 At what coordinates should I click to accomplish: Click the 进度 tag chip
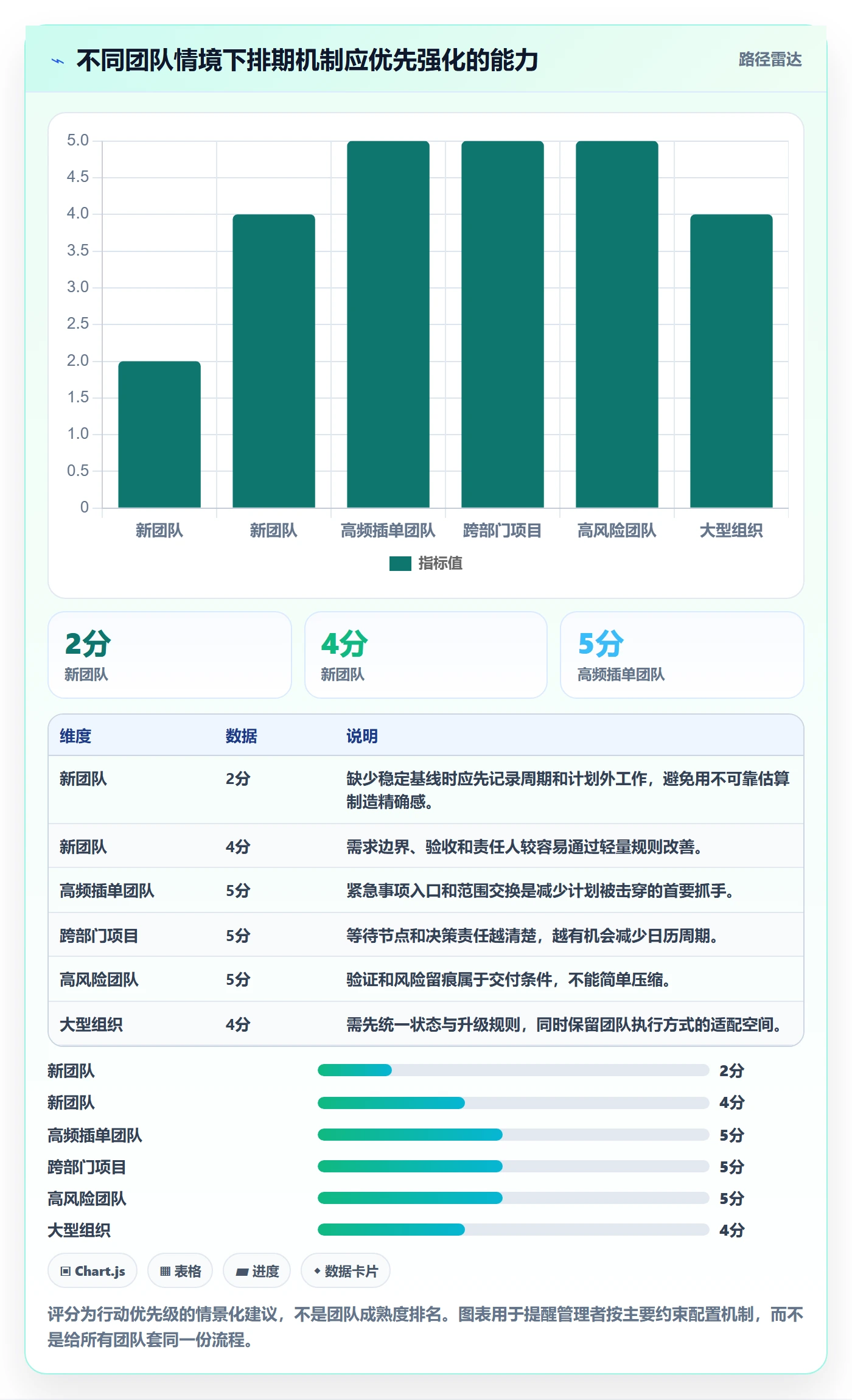coord(257,1271)
